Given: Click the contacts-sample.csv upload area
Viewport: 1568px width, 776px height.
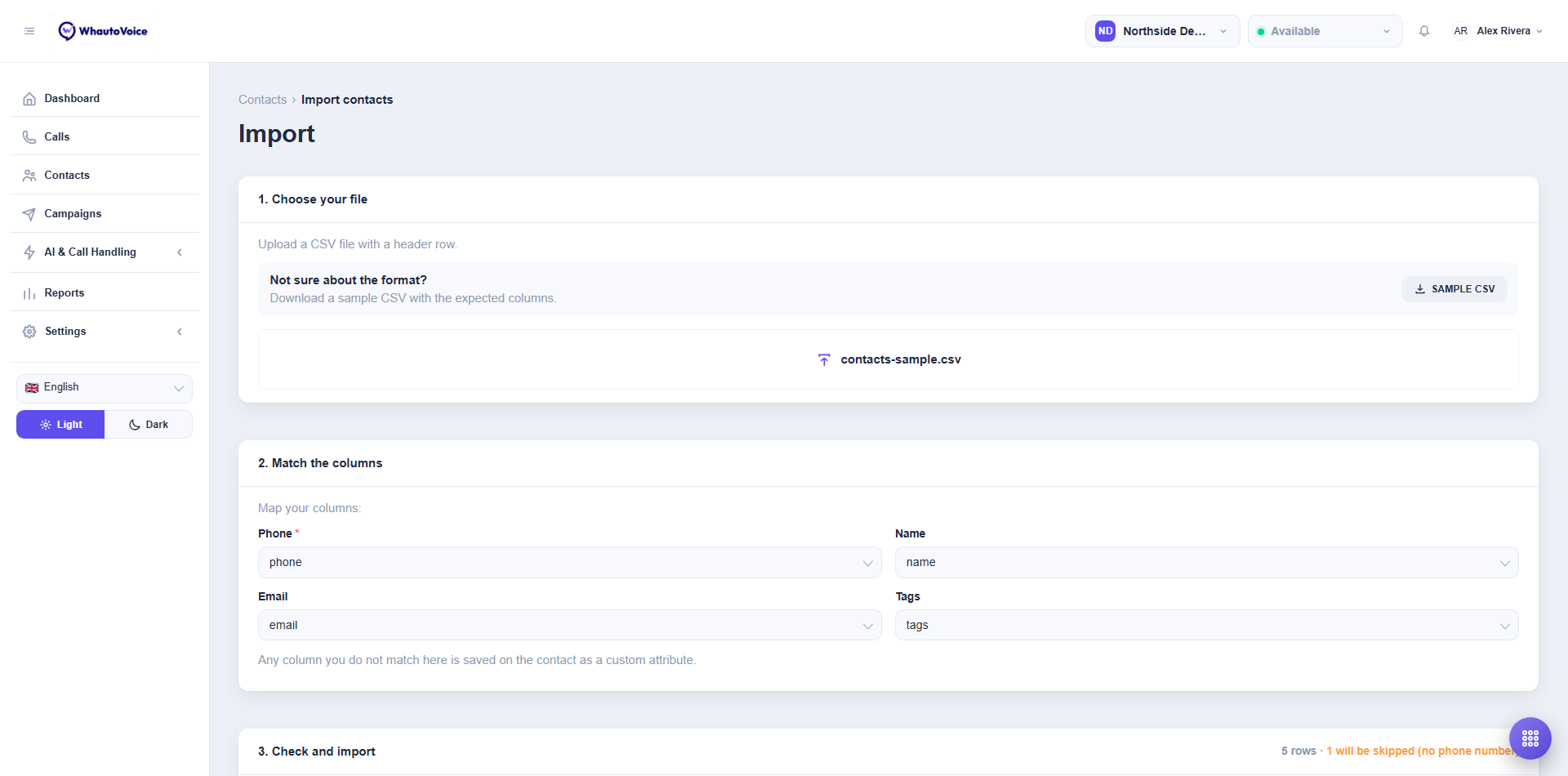Looking at the screenshot, I should [889, 359].
